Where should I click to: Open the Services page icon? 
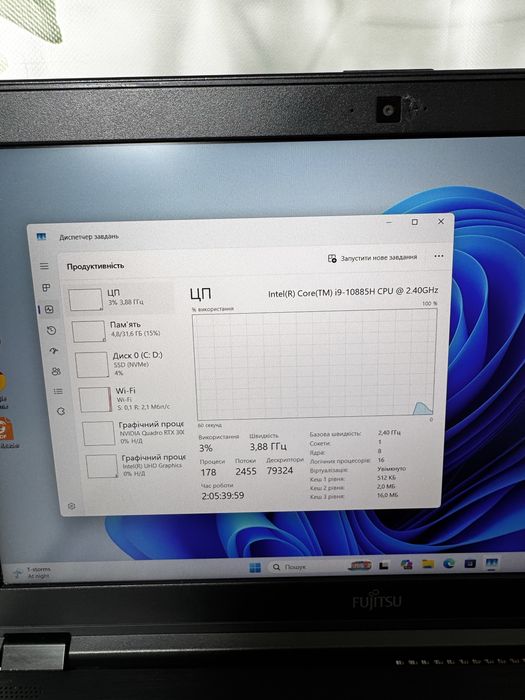[x=61, y=411]
